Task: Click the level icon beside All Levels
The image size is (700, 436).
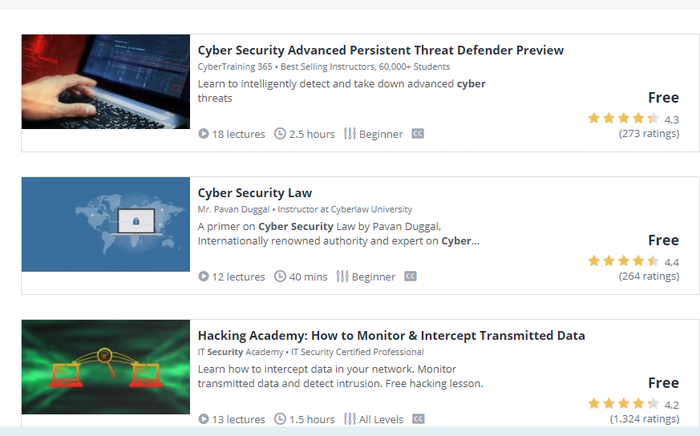Action: pos(349,420)
